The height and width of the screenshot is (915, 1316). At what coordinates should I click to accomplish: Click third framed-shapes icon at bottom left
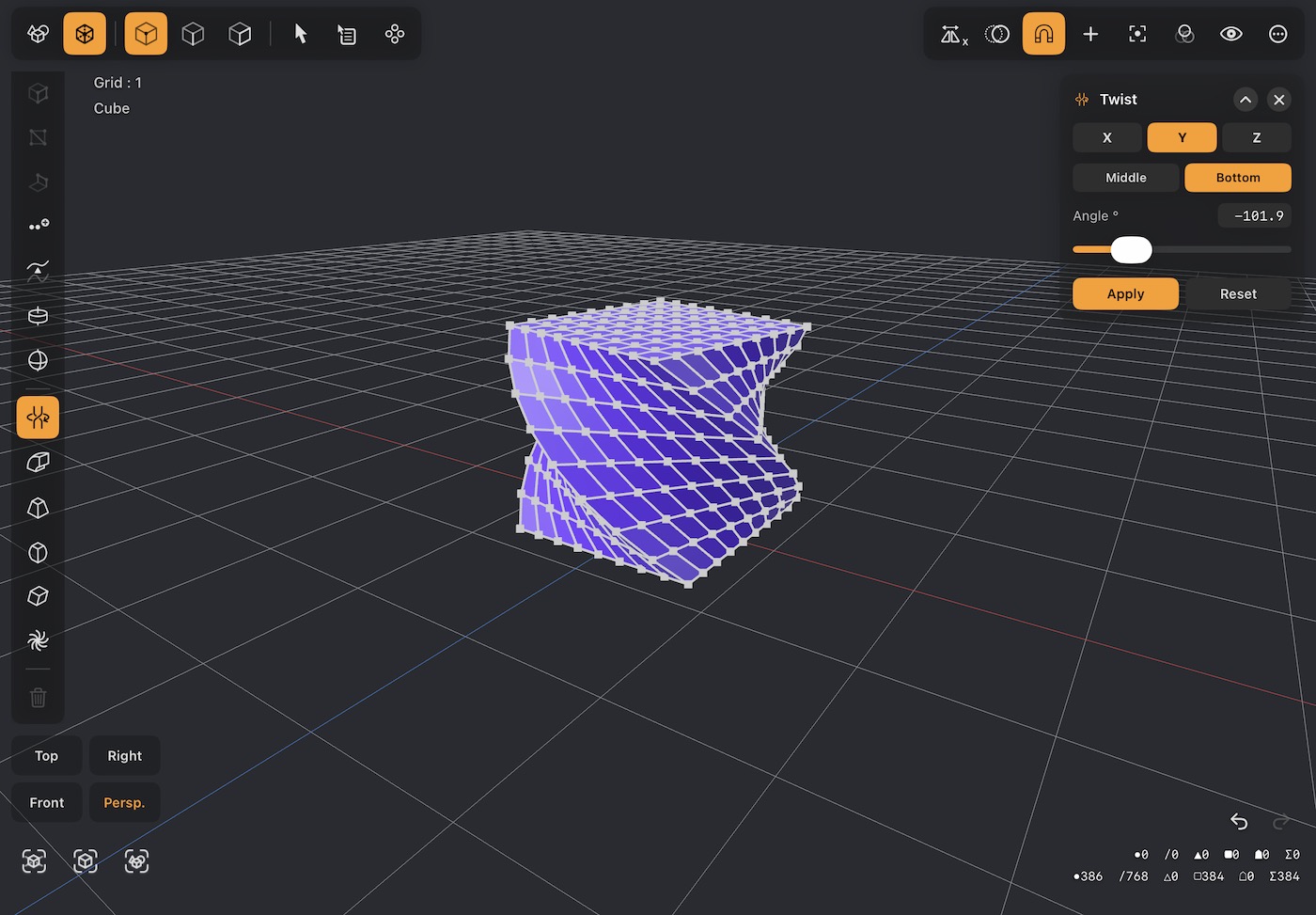(x=137, y=861)
